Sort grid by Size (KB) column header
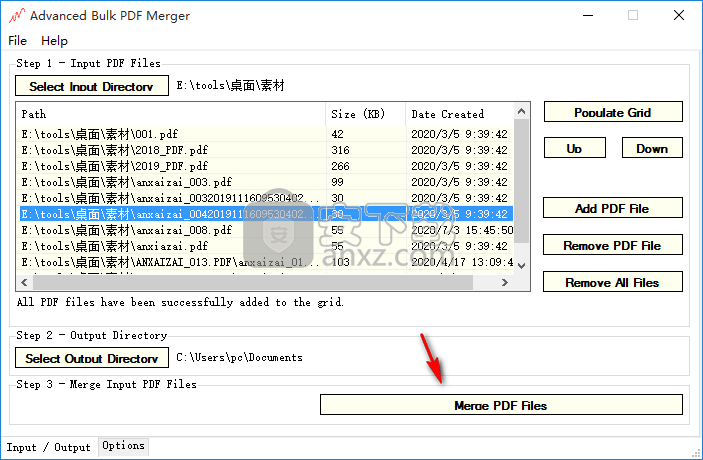The image size is (703, 460). tap(366, 114)
